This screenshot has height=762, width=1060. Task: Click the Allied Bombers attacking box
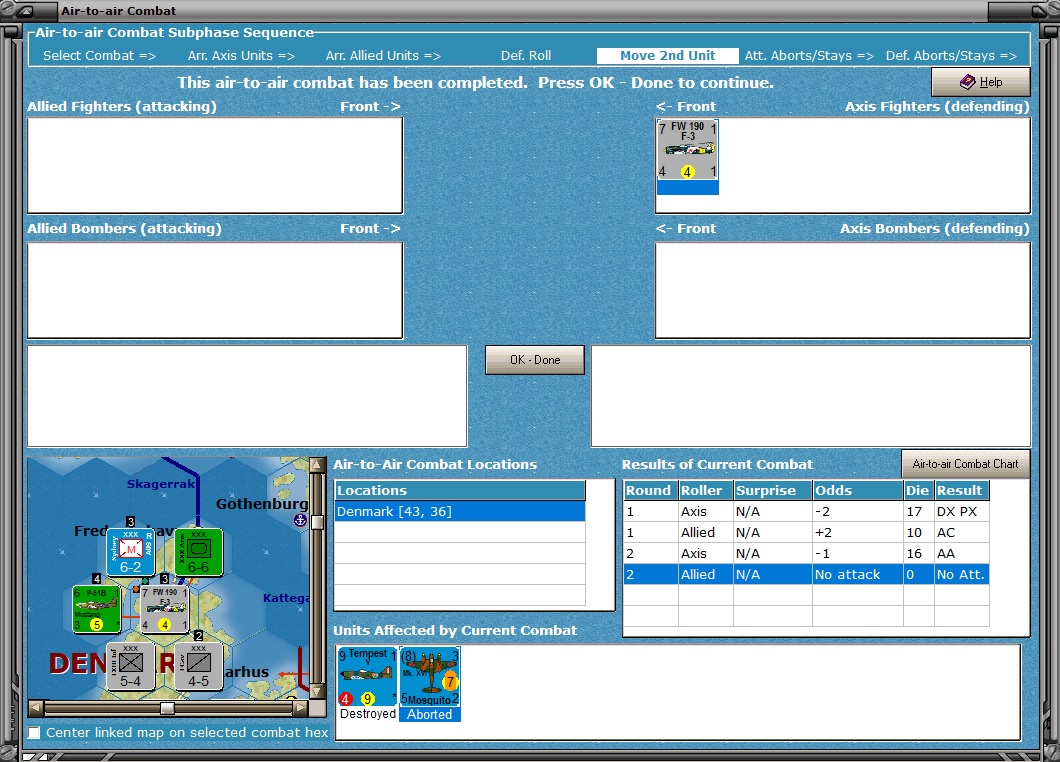pos(215,290)
